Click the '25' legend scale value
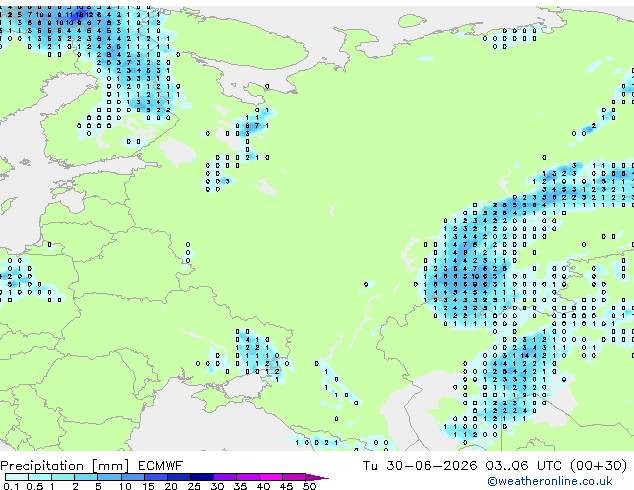The image size is (634, 490). [x=194, y=486]
